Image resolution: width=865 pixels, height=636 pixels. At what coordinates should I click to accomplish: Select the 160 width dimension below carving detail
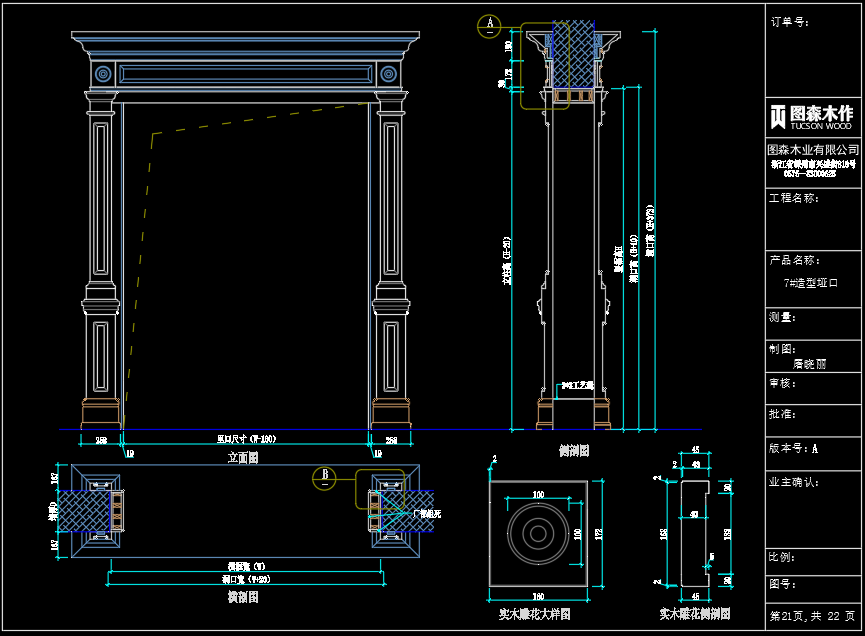(x=538, y=594)
